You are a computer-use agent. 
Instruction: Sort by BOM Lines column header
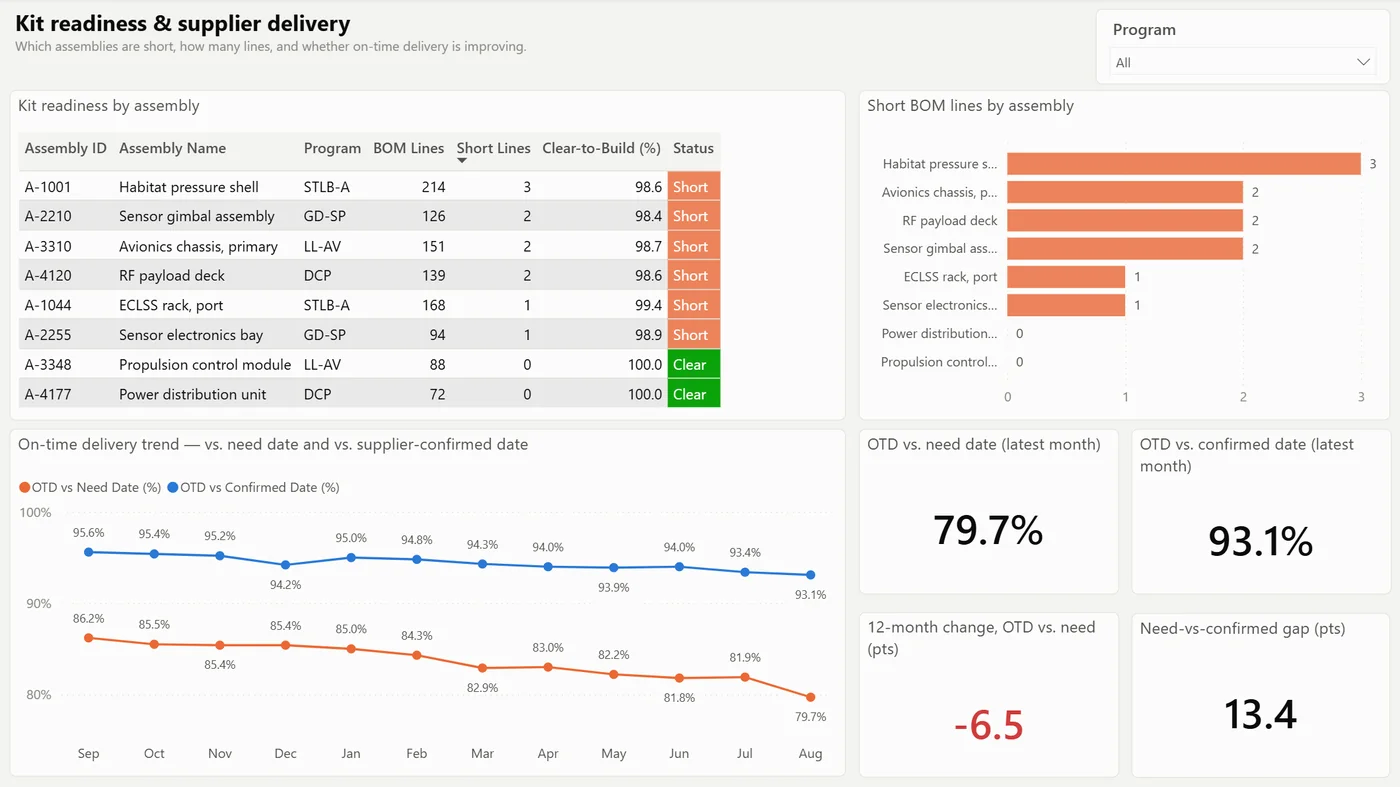tap(408, 148)
